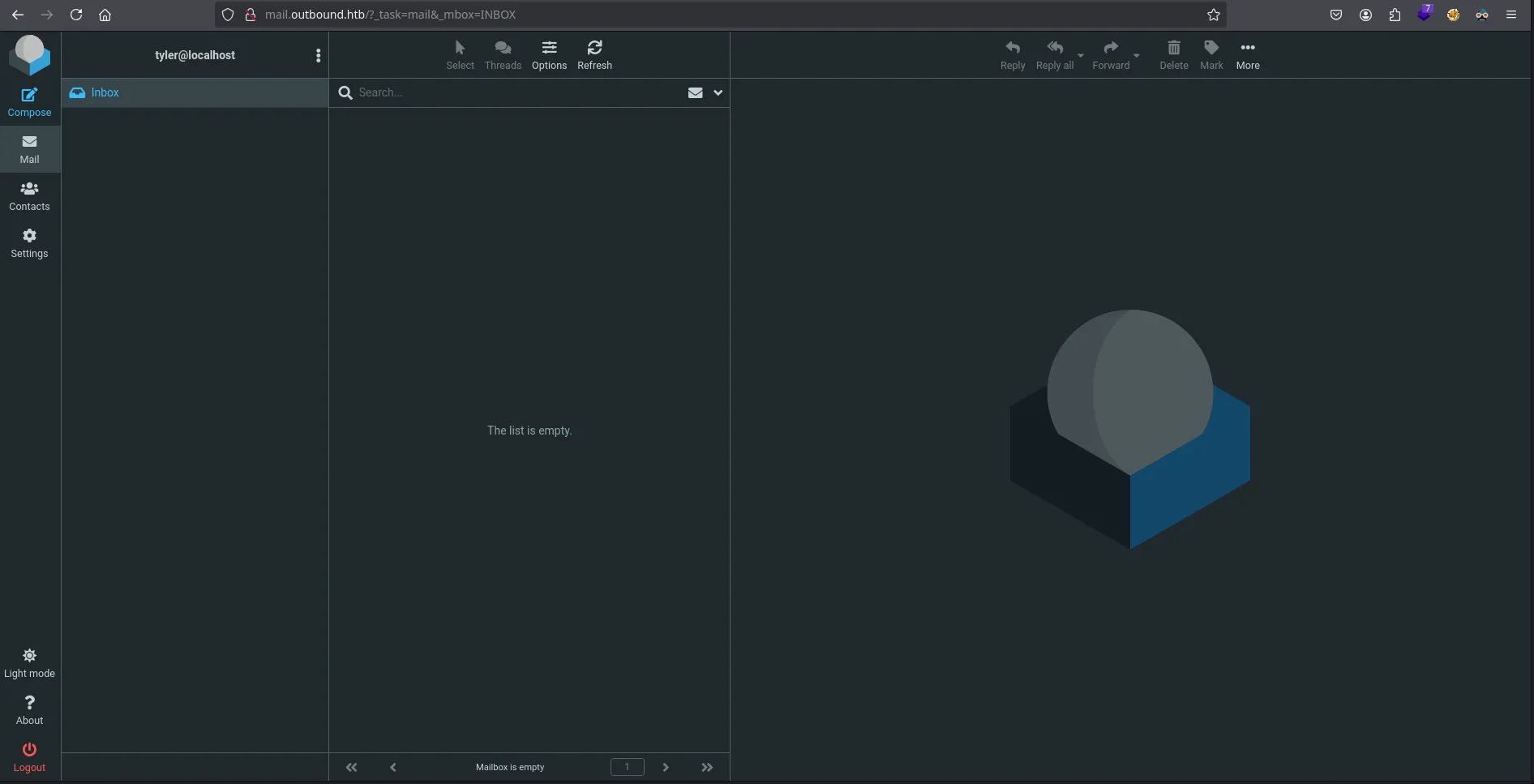Click into the Search mail field

(519, 92)
